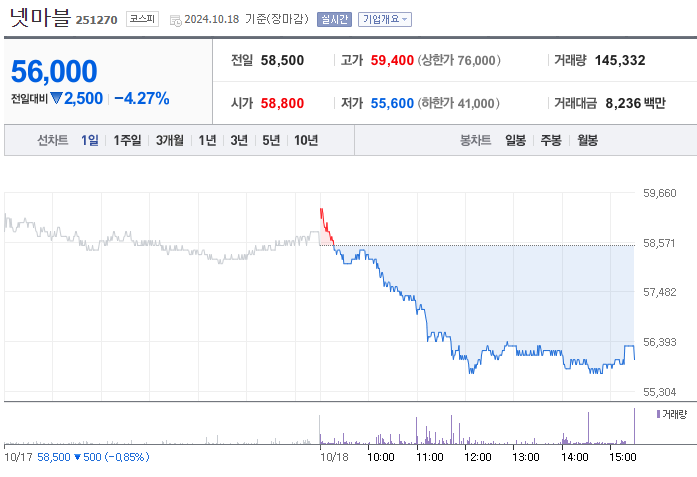Click the 거래량 volume legend marker
The image size is (697, 477).
[658, 414]
